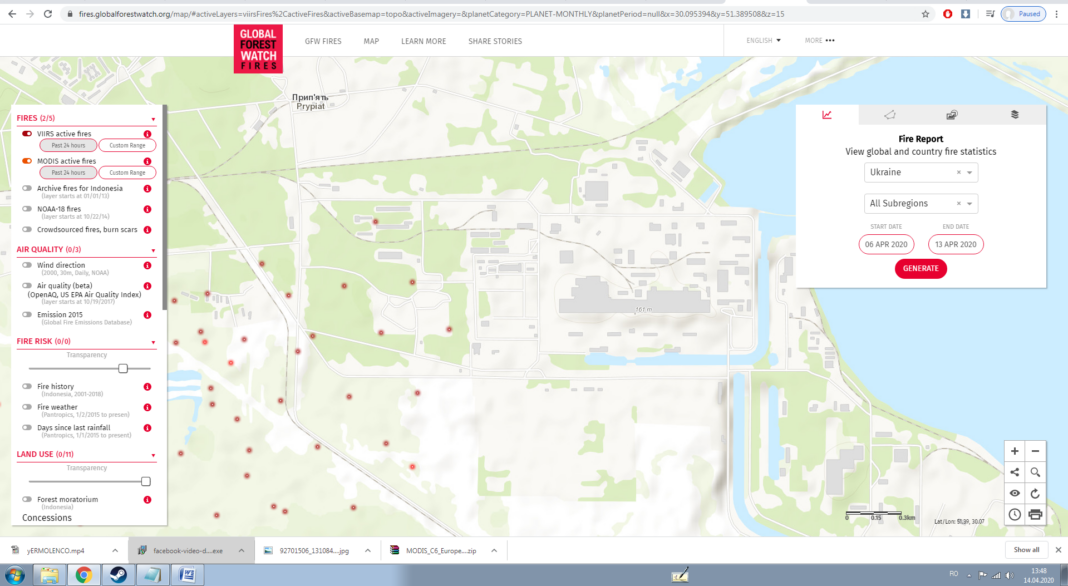The width and height of the screenshot is (1068, 586).
Task: Click the GENERATE report button
Action: [x=920, y=268]
